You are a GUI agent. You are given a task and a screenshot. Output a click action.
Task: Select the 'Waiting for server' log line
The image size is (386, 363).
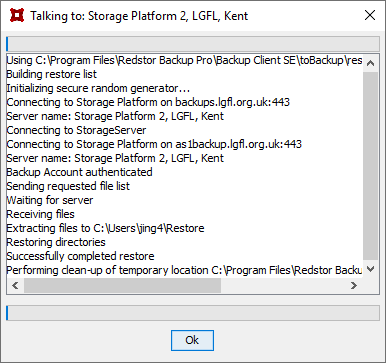(x=50, y=200)
